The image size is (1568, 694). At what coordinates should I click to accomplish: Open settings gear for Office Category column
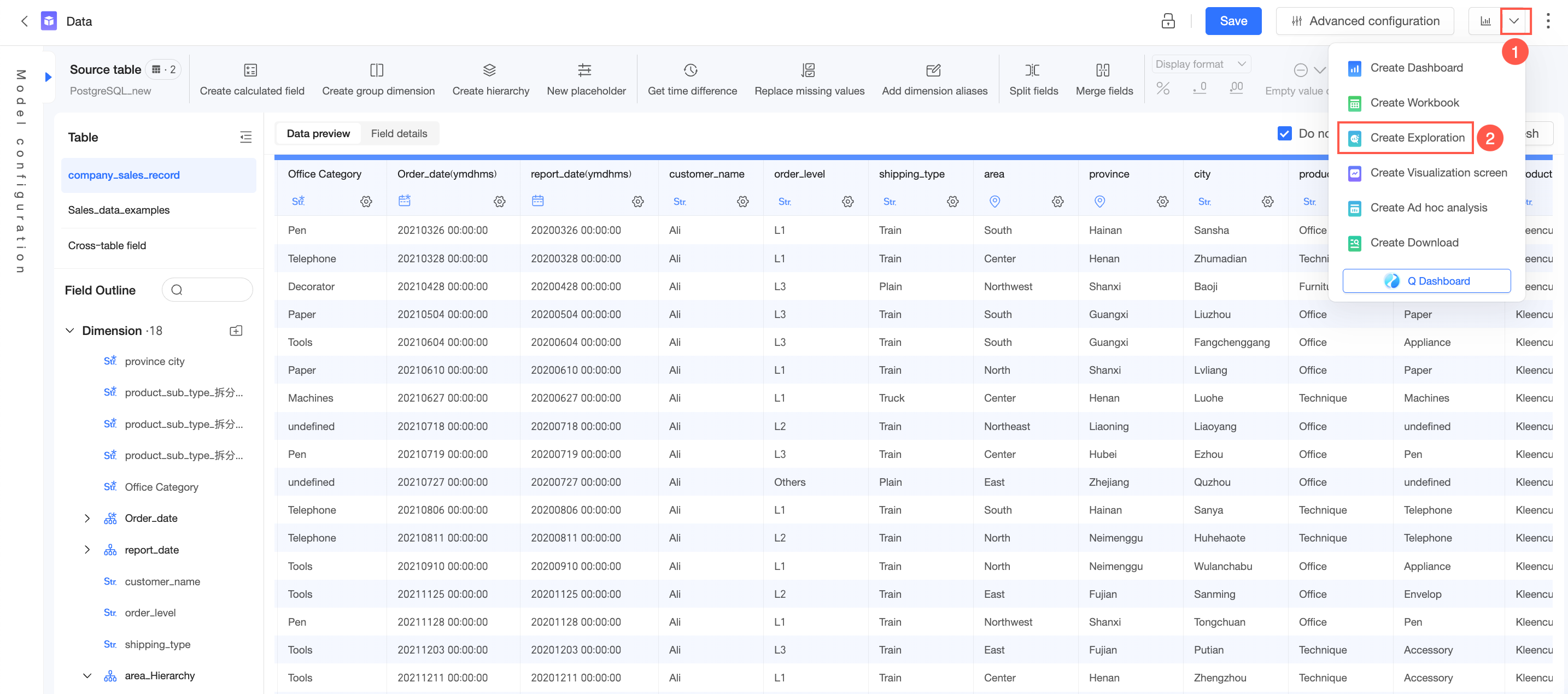(x=366, y=201)
